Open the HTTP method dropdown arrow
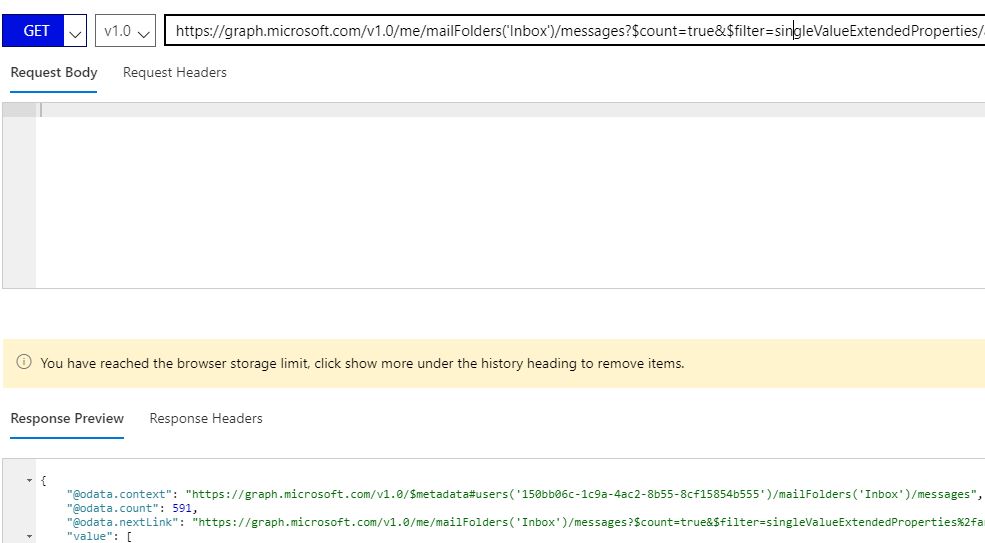 [75, 31]
